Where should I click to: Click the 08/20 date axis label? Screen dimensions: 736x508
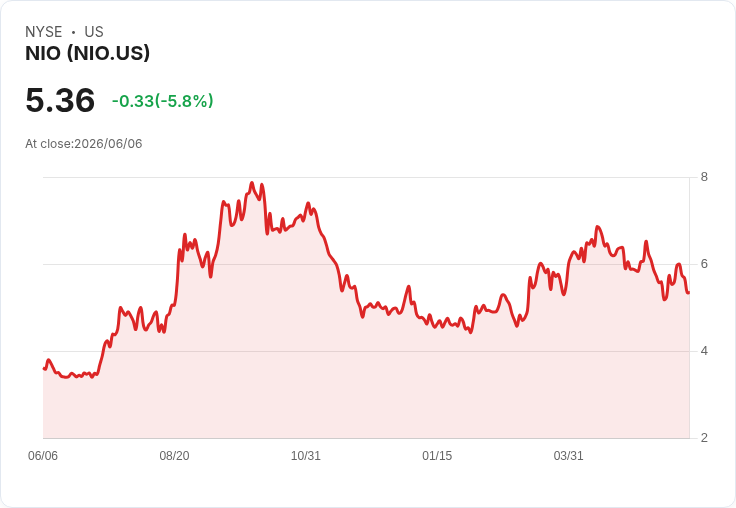174,456
